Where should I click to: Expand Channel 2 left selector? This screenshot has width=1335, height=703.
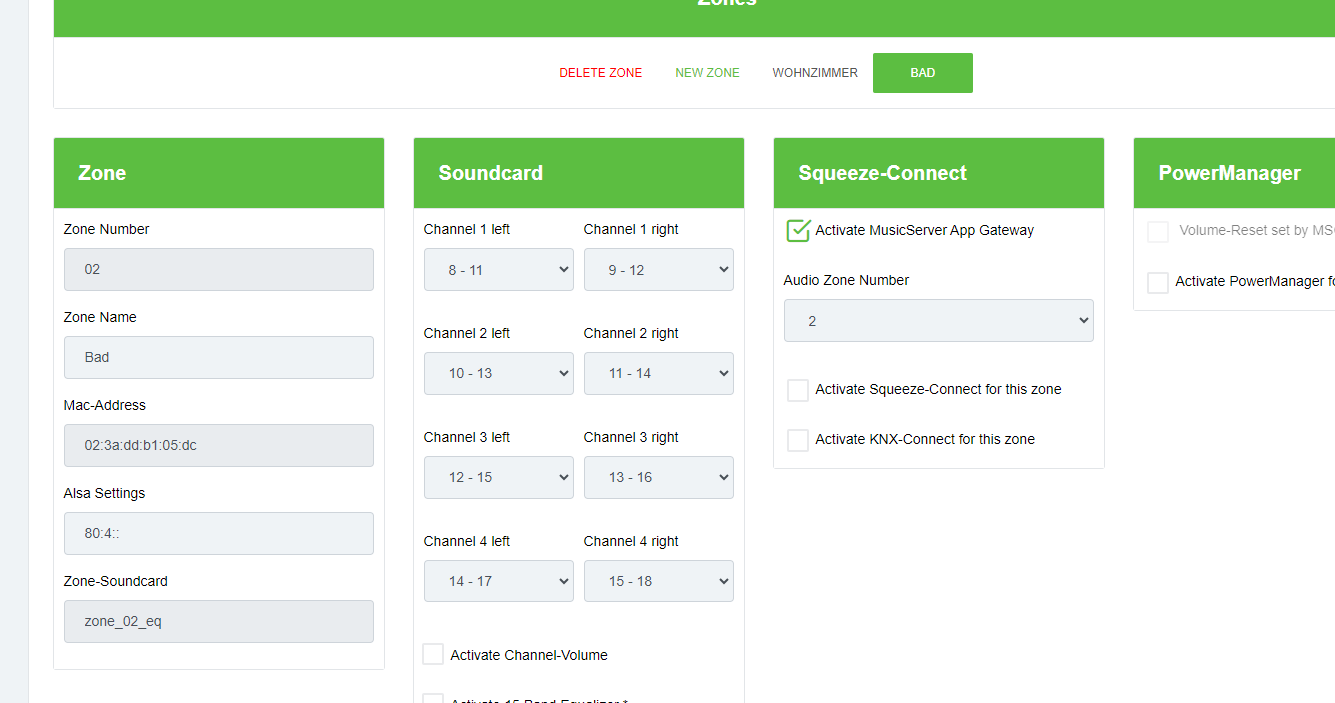click(x=498, y=374)
